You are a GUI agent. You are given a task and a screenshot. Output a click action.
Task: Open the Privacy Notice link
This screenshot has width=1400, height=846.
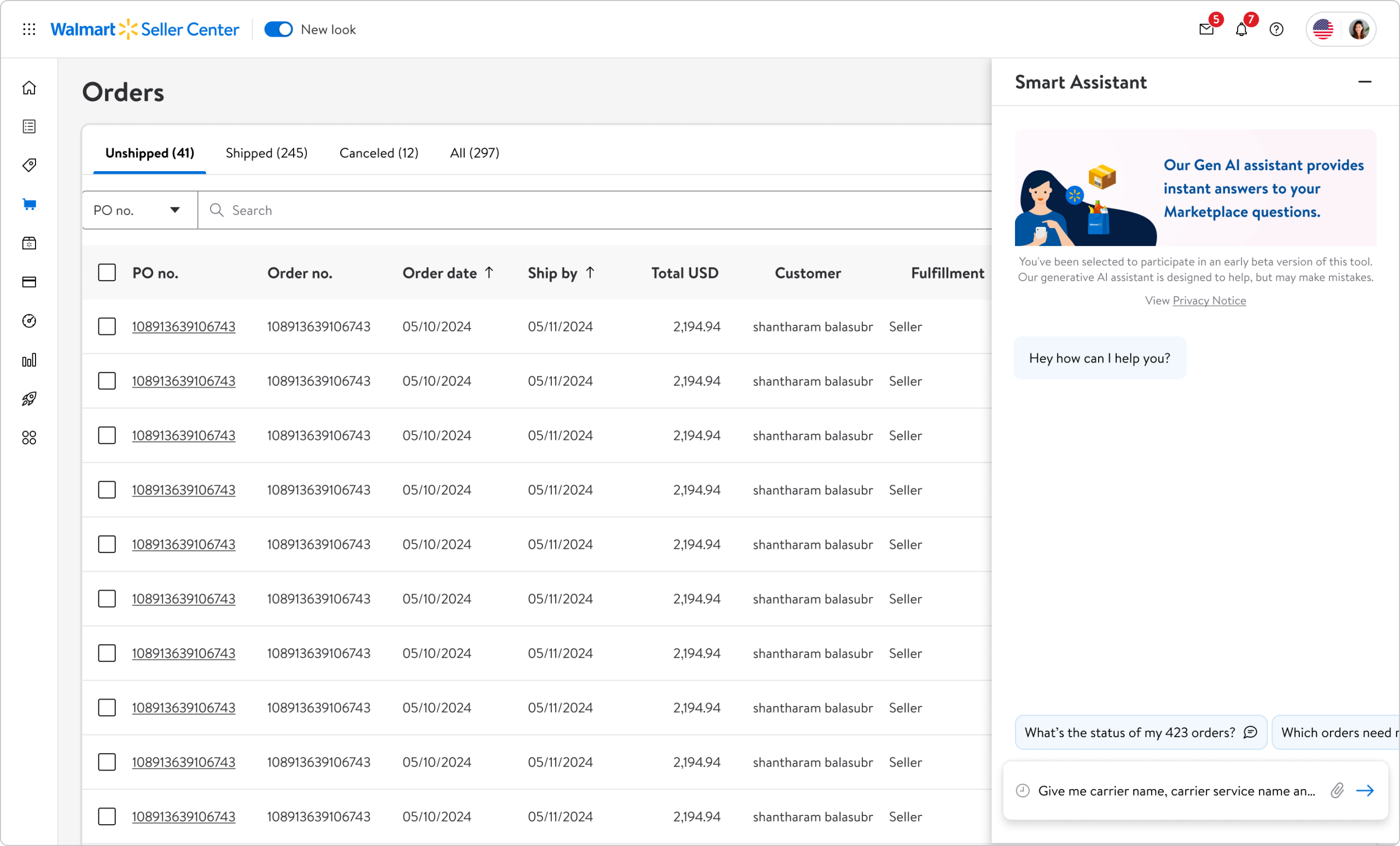1209,301
